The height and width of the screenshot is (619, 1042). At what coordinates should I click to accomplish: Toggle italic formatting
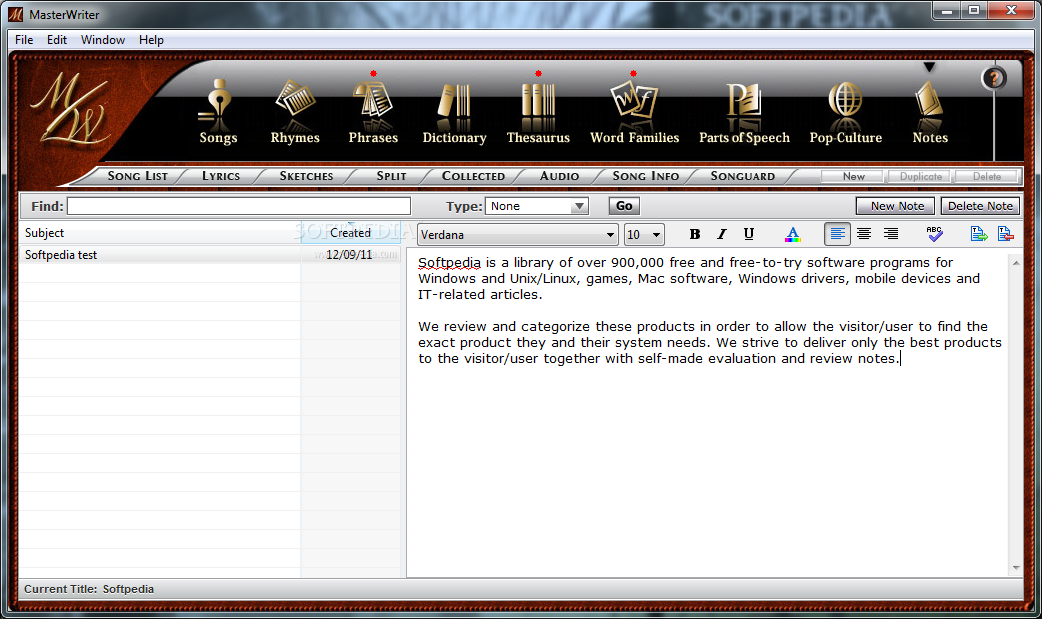click(x=722, y=234)
